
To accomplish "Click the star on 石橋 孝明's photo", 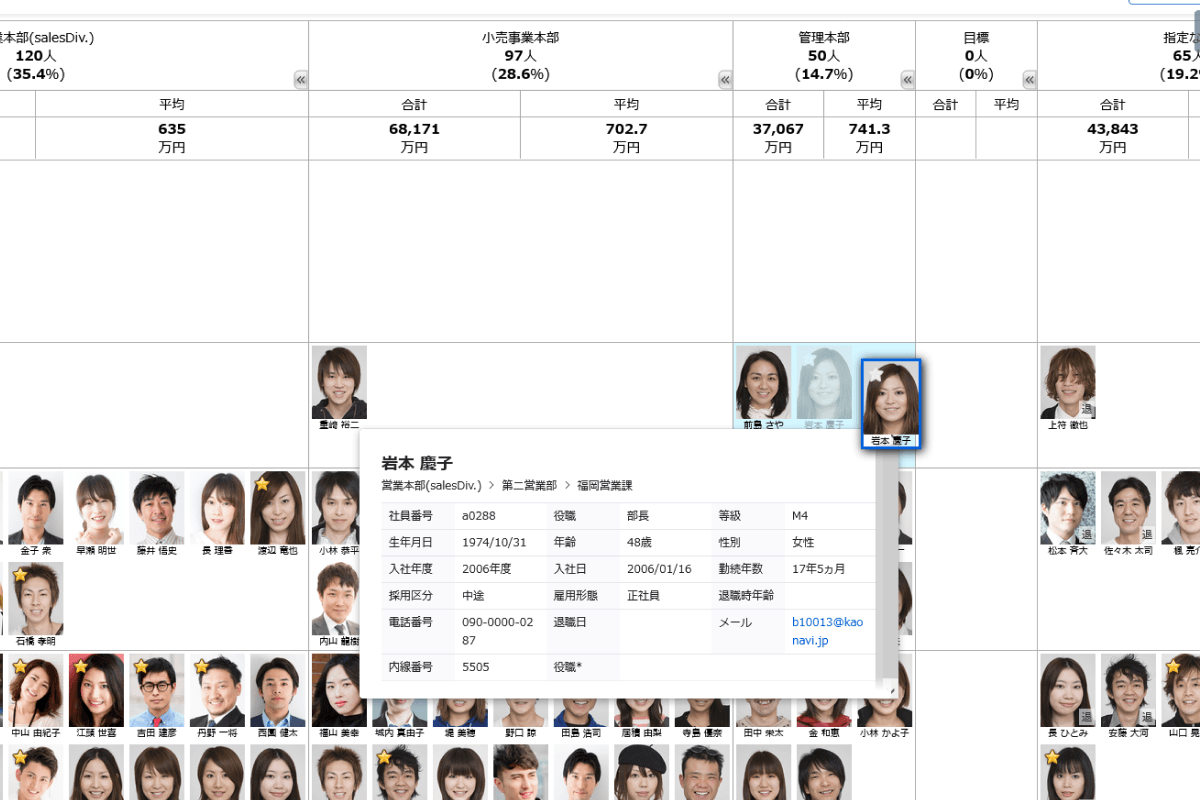I will point(20,575).
